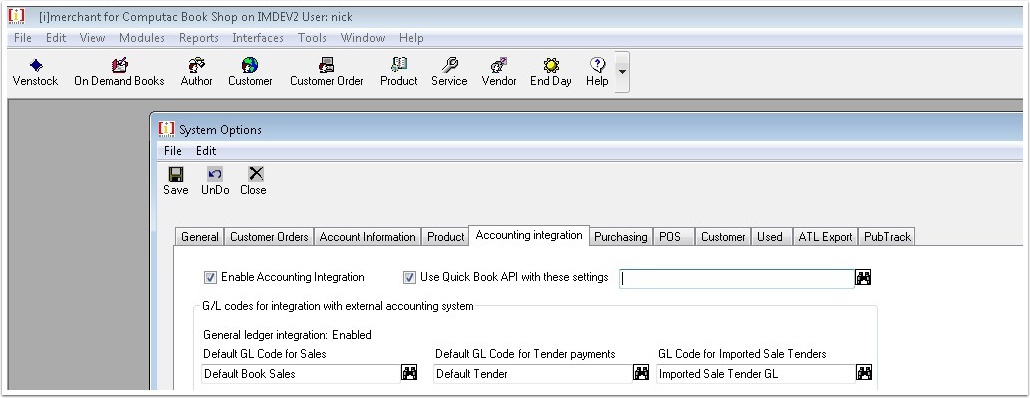Switch to the General tab
This screenshot has width=1030, height=398.
pyautogui.click(x=200, y=237)
